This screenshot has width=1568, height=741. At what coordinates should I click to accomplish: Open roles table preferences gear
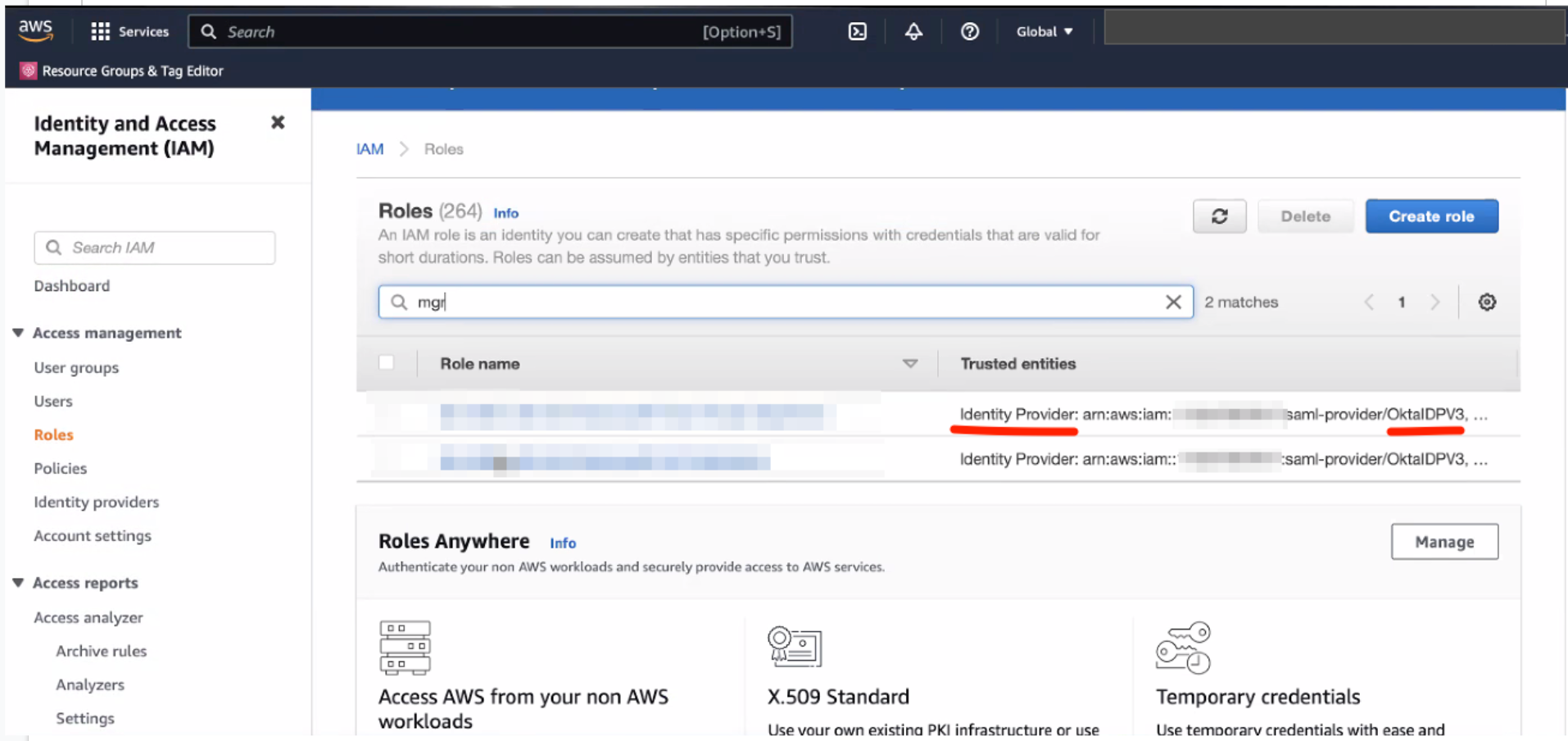(x=1487, y=302)
